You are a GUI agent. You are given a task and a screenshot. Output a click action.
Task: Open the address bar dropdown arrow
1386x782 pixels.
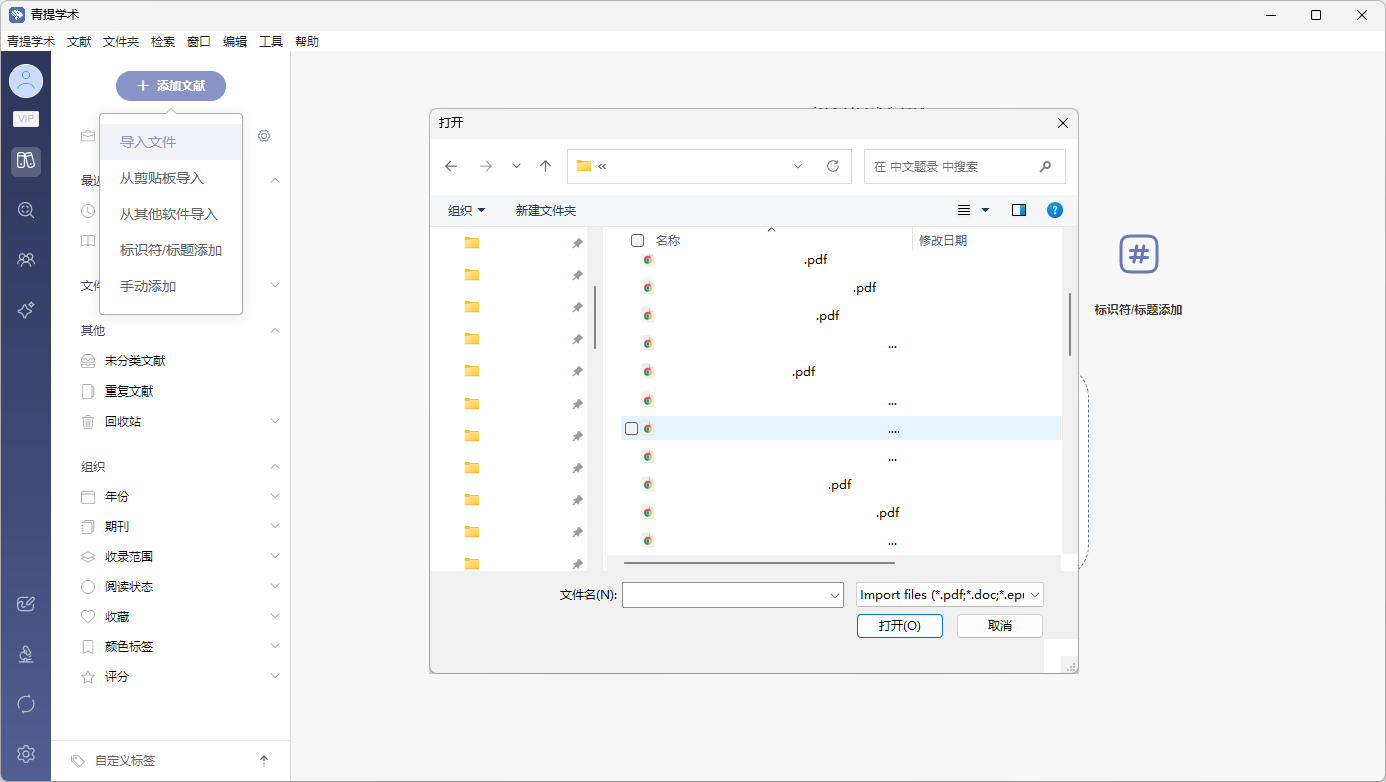pos(798,166)
